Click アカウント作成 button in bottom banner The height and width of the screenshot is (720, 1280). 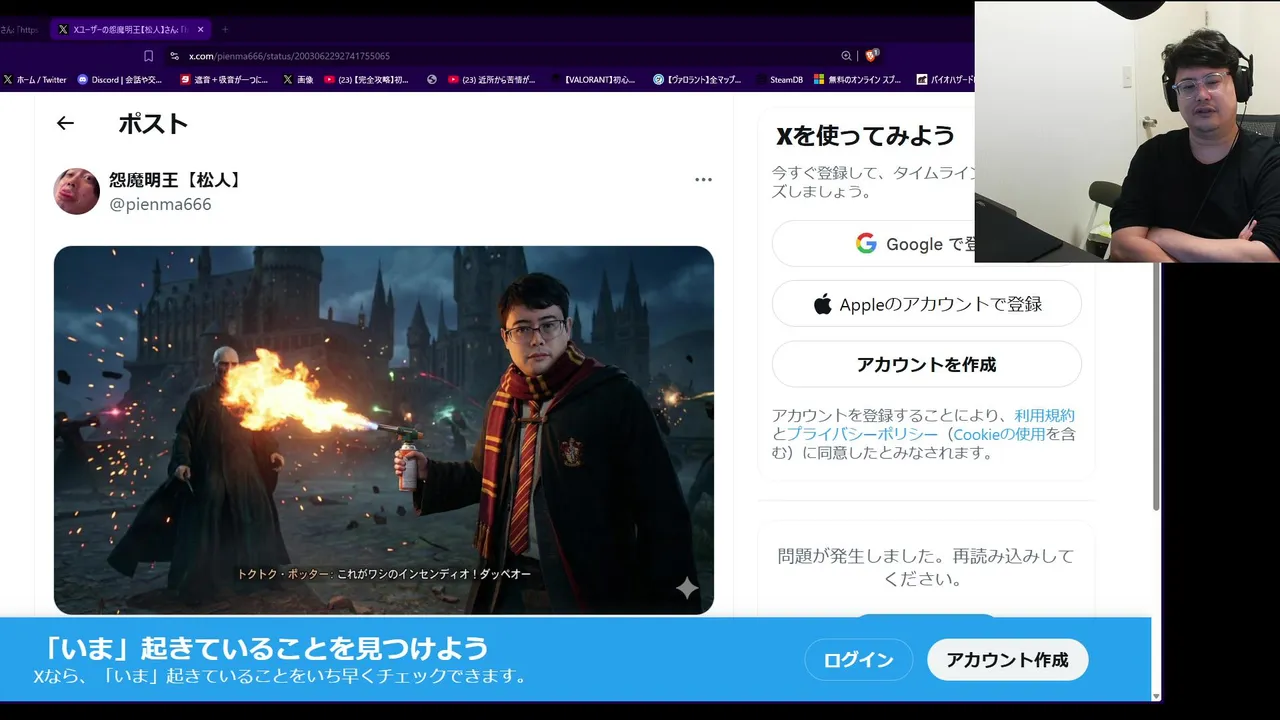click(x=1007, y=660)
